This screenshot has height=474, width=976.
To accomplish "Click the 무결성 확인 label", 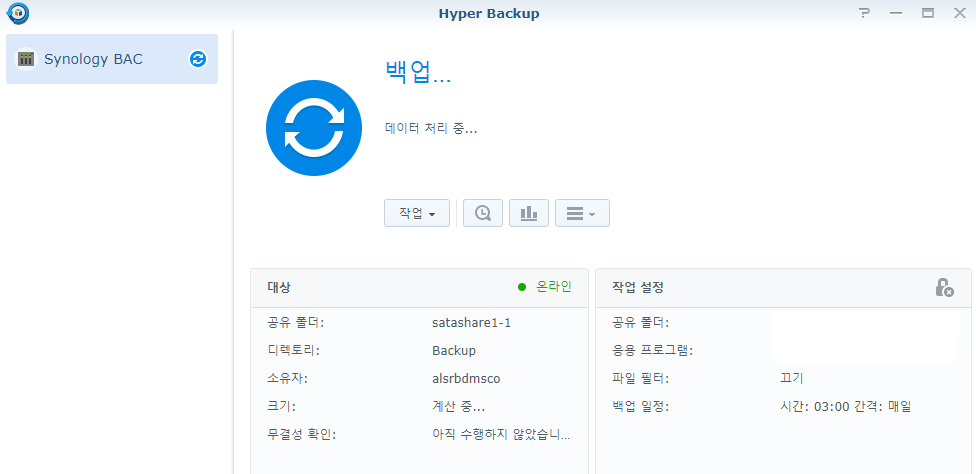I will point(302,435).
